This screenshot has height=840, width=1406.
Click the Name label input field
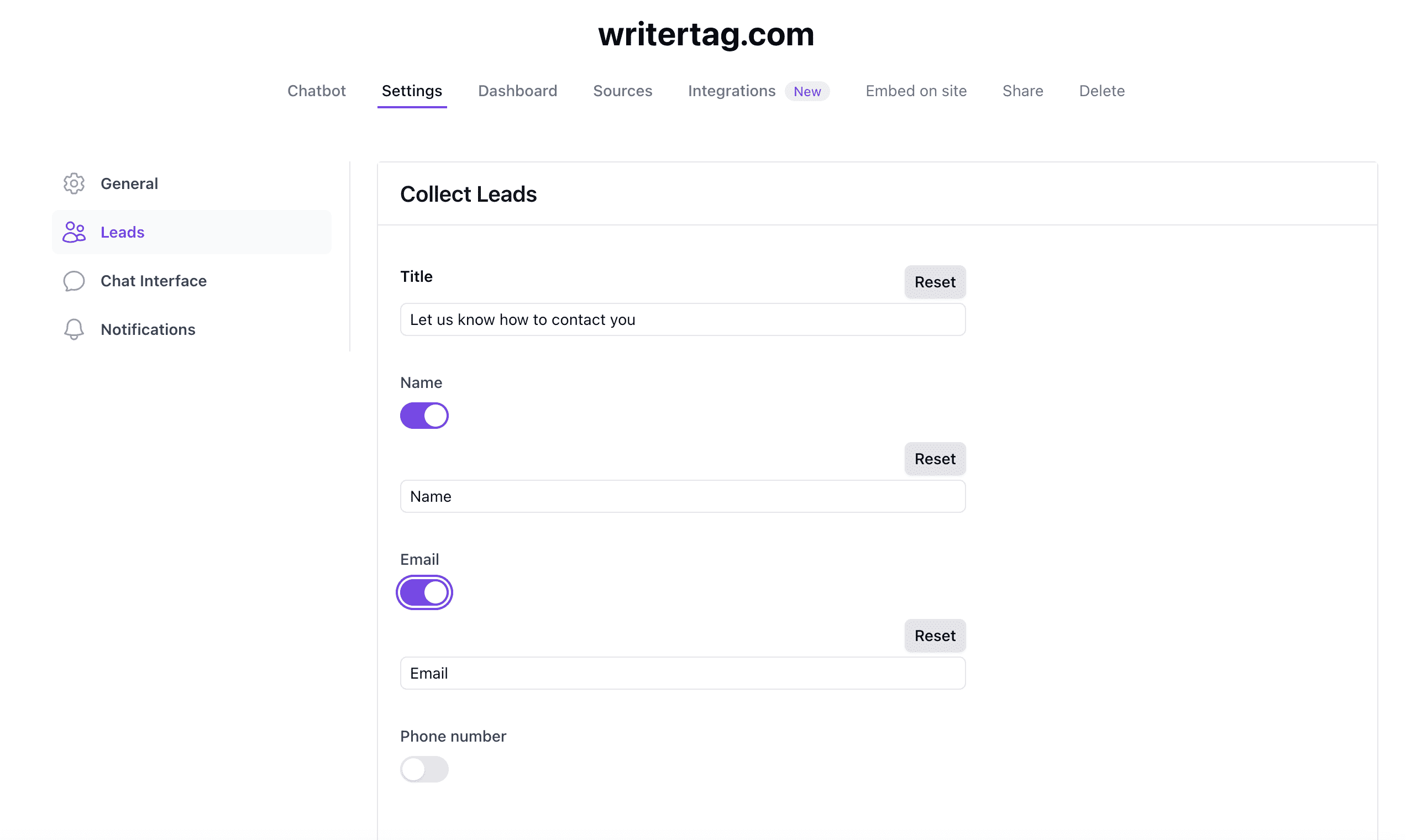[x=683, y=496]
